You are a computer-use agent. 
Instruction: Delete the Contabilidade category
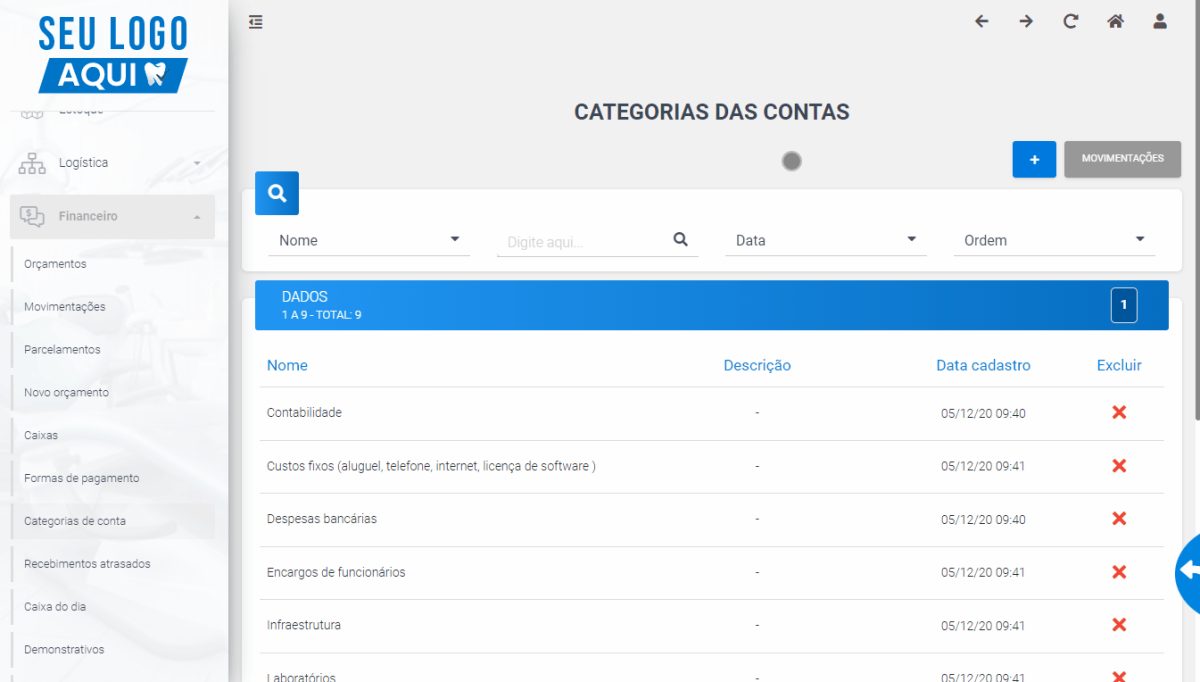tap(1119, 412)
